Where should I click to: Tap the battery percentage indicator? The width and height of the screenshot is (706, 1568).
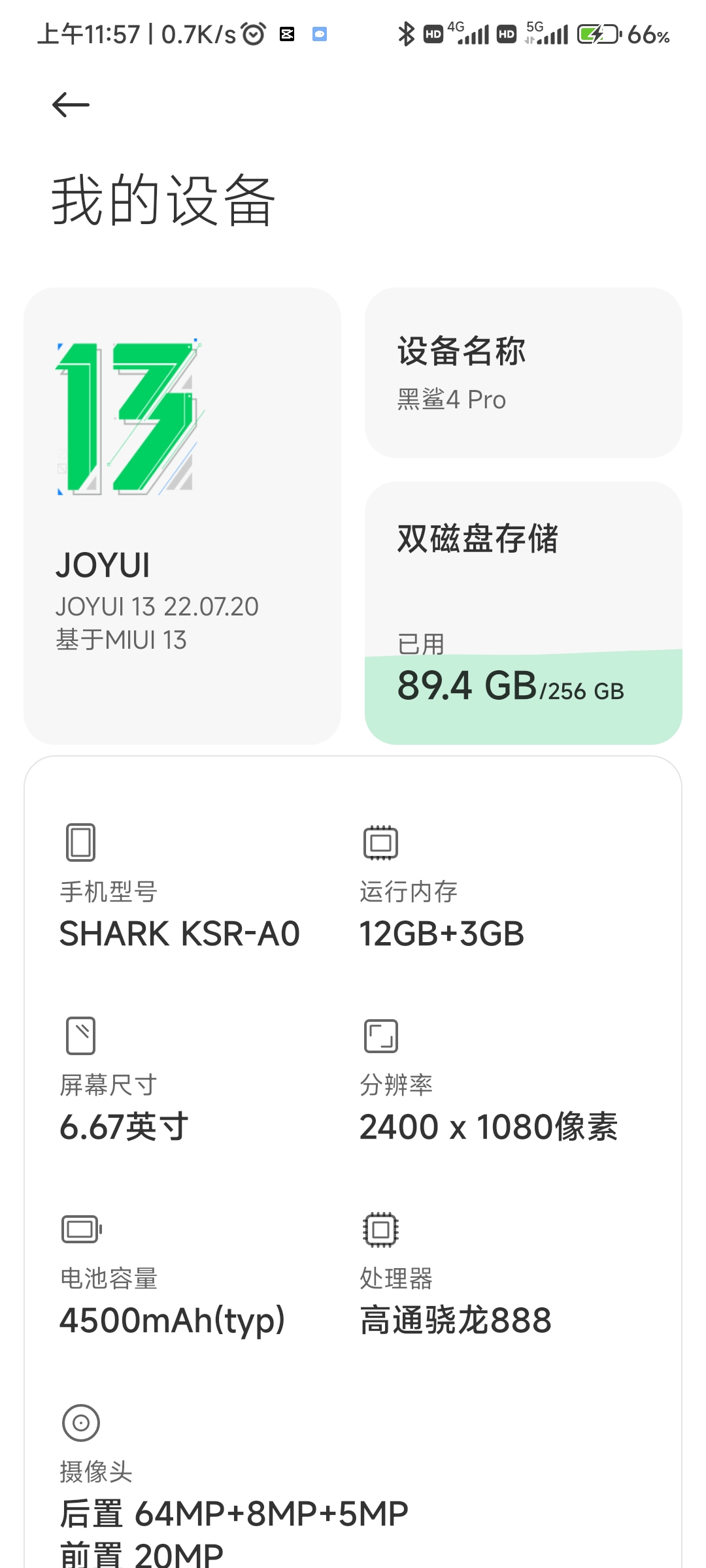pos(648,35)
